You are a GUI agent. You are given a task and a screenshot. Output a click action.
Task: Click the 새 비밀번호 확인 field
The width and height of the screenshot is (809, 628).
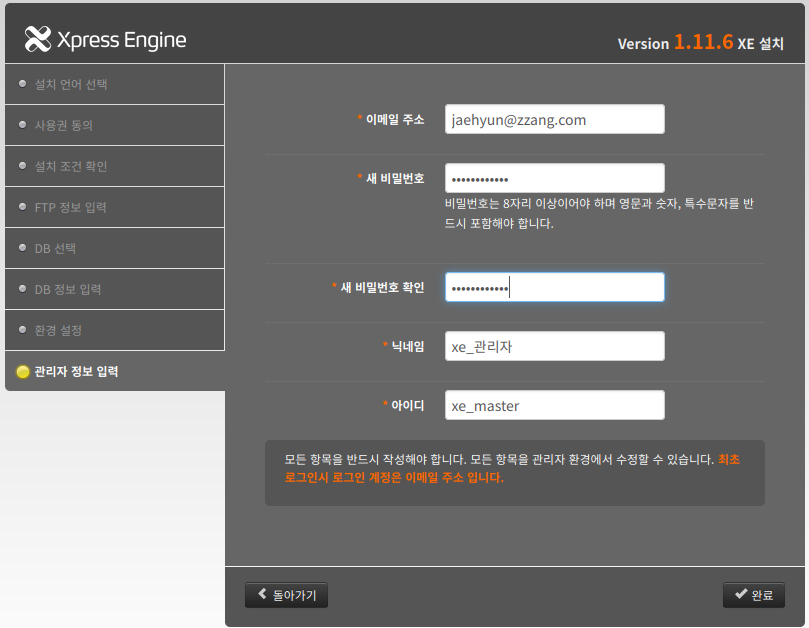pyautogui.click(x=555, y=287)
